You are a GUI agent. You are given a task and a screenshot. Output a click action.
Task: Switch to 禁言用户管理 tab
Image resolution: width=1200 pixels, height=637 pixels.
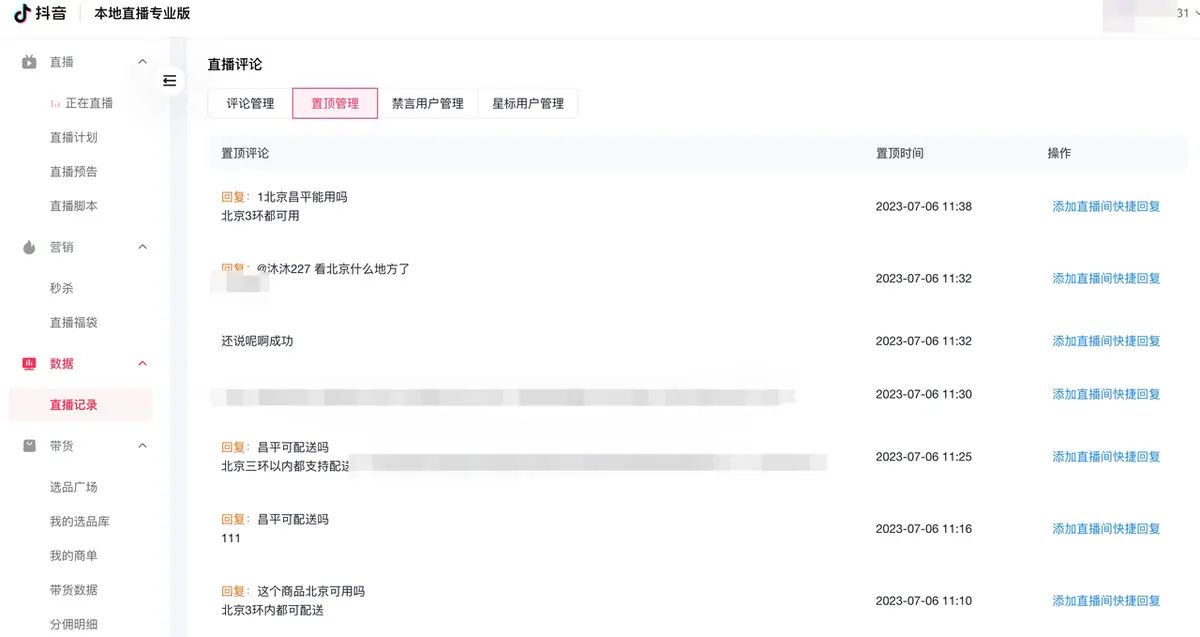tap(428, 103)
